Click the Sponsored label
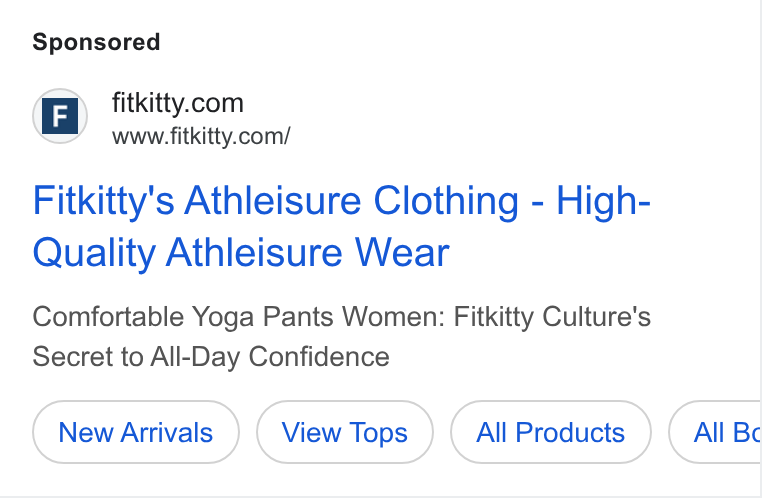 click(x=96, y=42)
